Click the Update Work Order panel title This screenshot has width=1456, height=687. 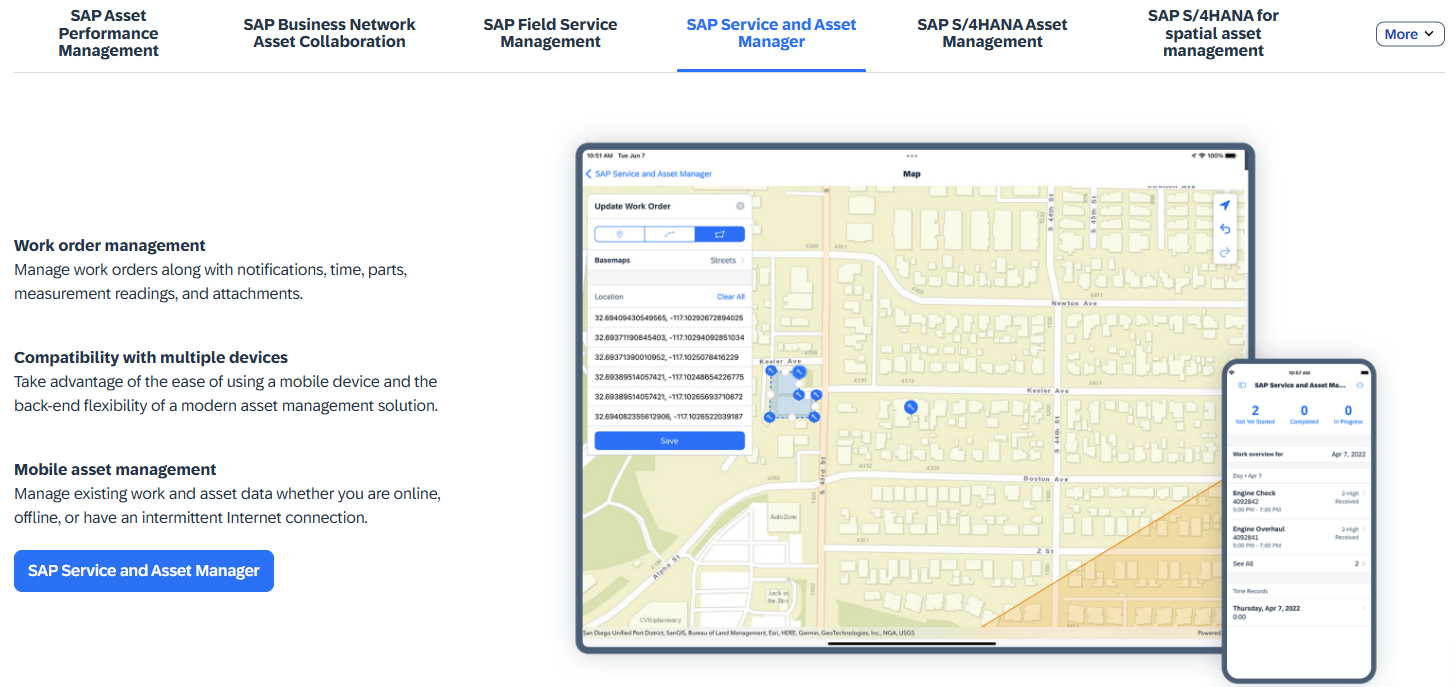pyautogui.click(x=633, y=206)
